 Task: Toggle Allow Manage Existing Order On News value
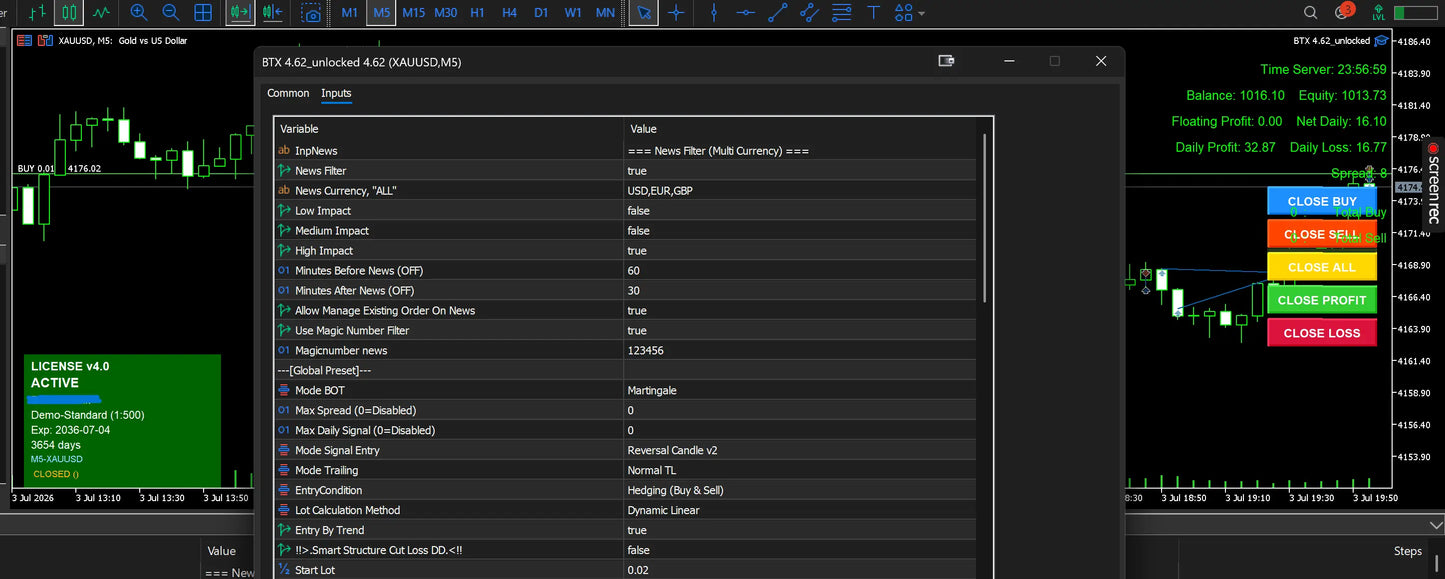click(x=799, y=311)
